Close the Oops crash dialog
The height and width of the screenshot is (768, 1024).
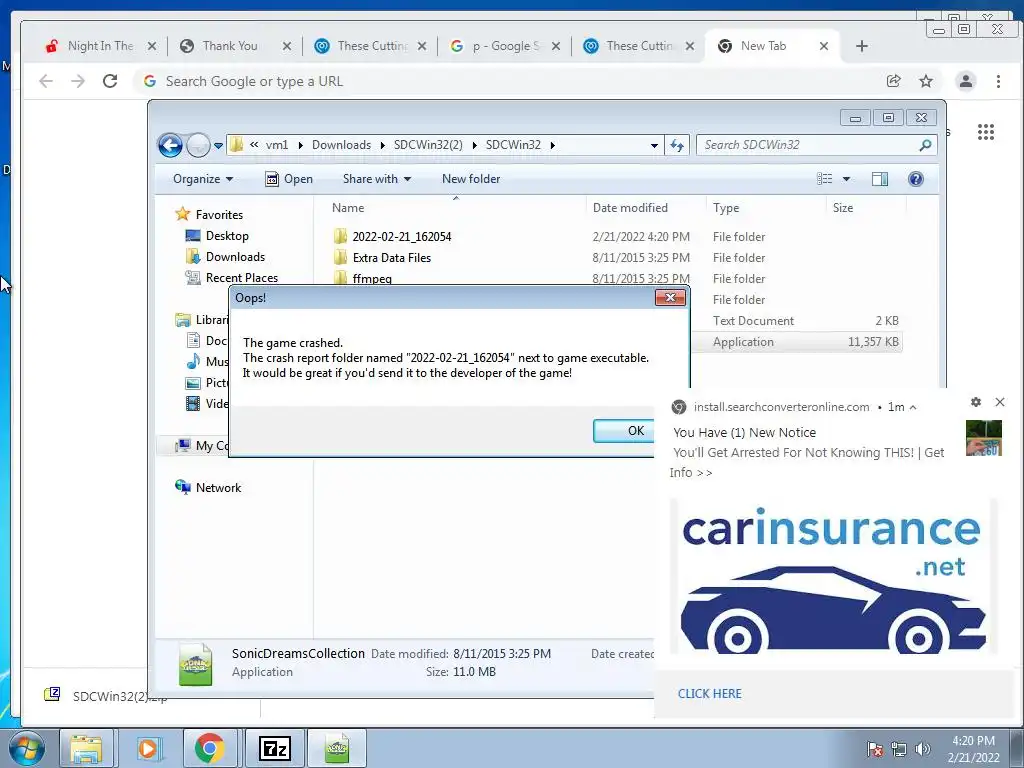tap(670, 298)
